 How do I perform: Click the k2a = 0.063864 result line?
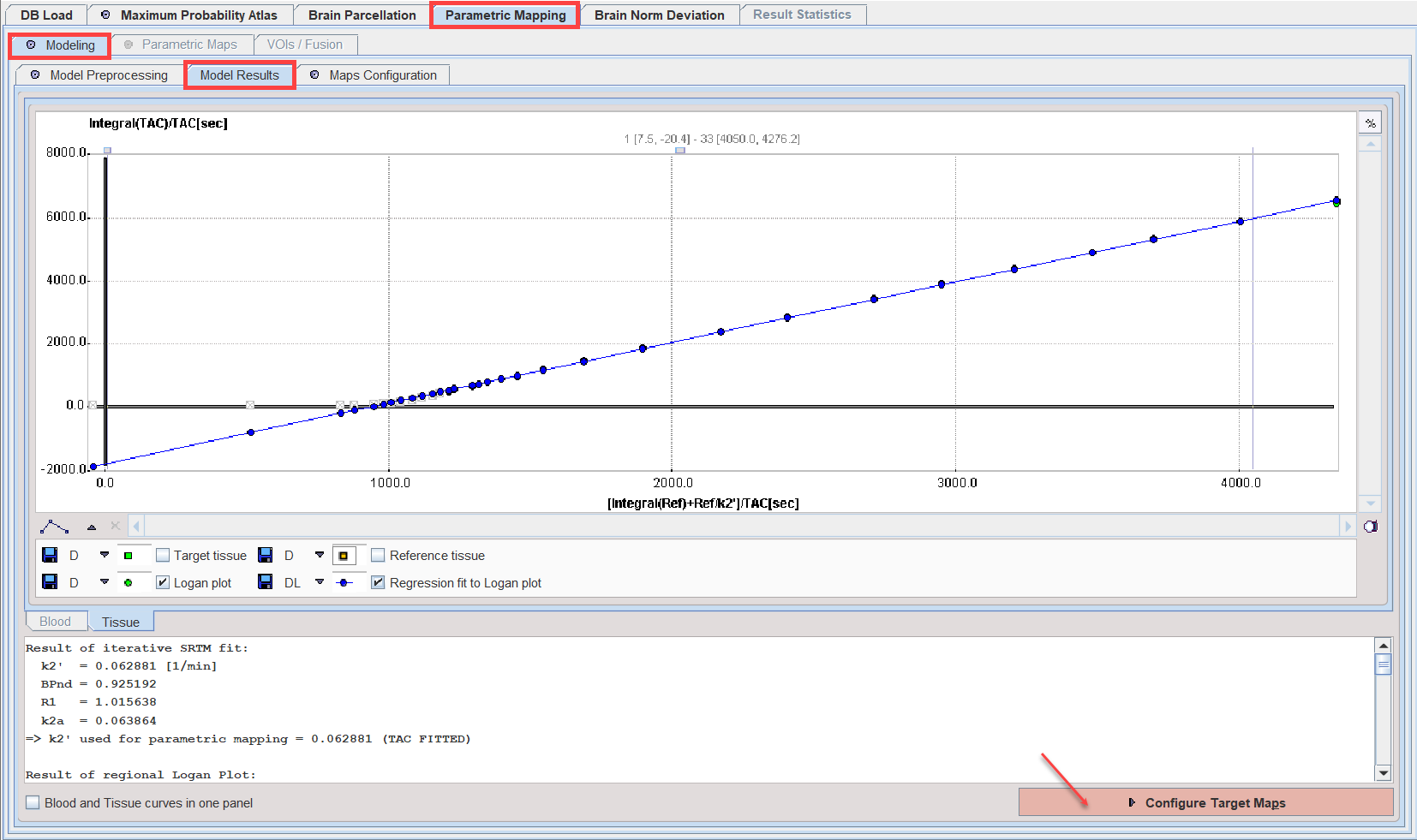99,721
